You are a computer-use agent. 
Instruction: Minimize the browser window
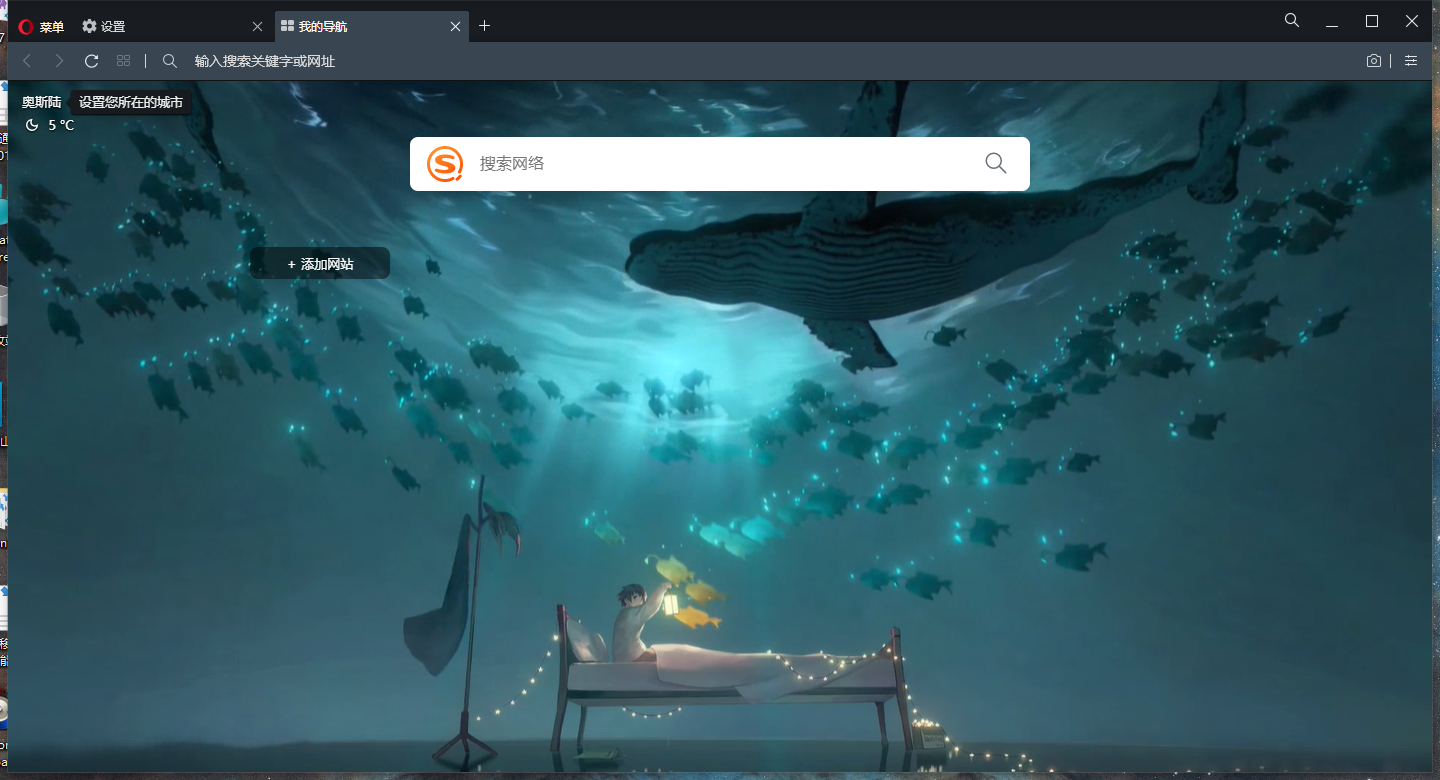click(1332, 21)
